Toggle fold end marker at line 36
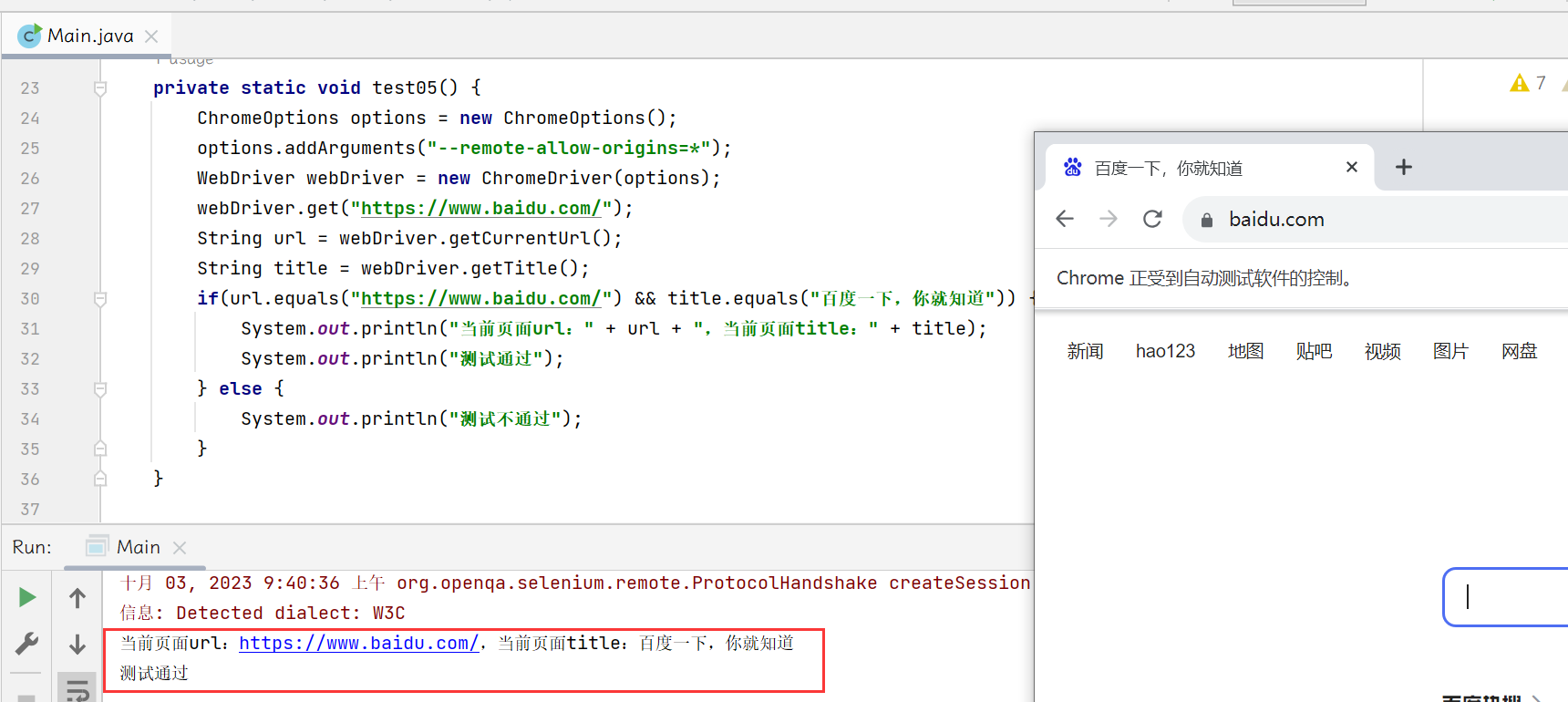Image resolution: width=1568 pixels, height=702 pixels. coord(100,480)
